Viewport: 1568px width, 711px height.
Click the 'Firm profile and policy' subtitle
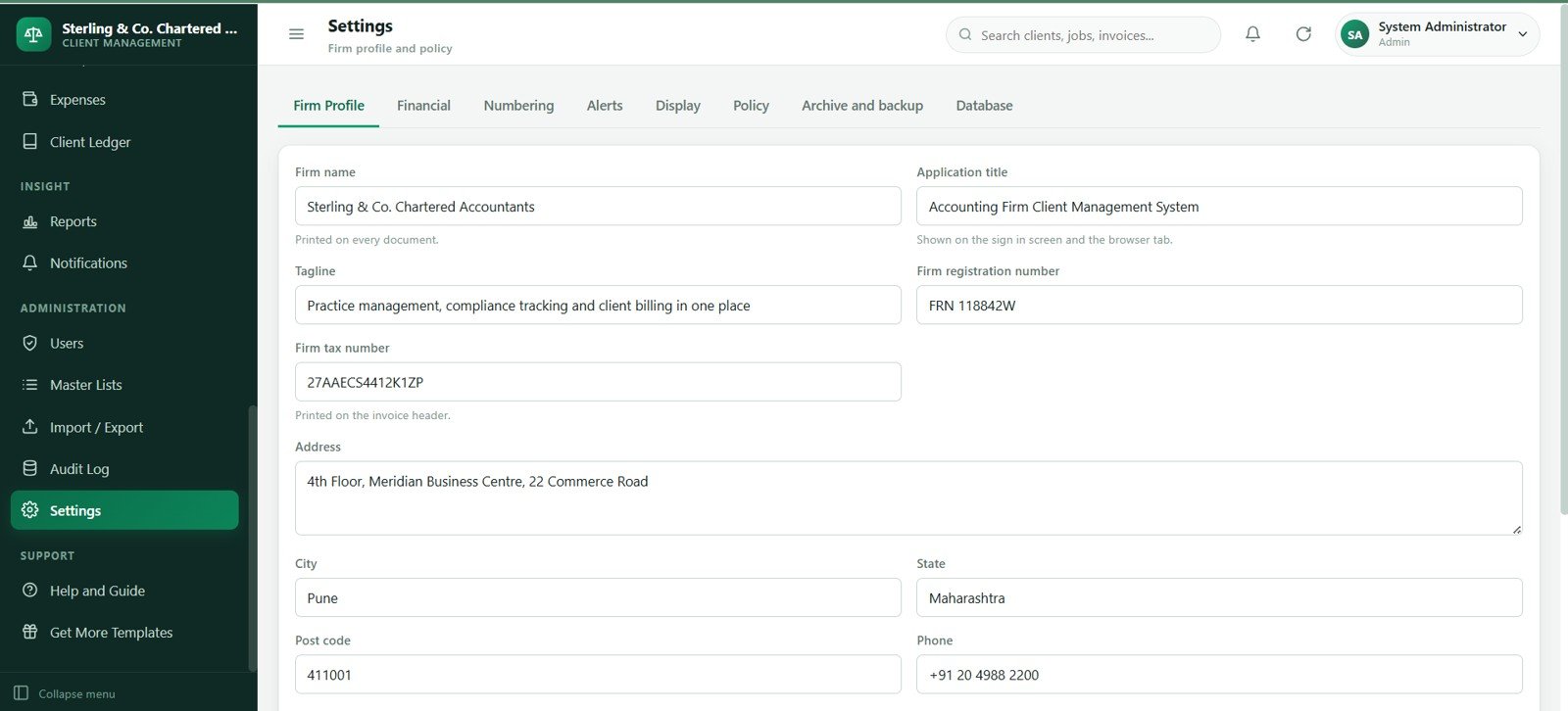(x=390, y=49)
